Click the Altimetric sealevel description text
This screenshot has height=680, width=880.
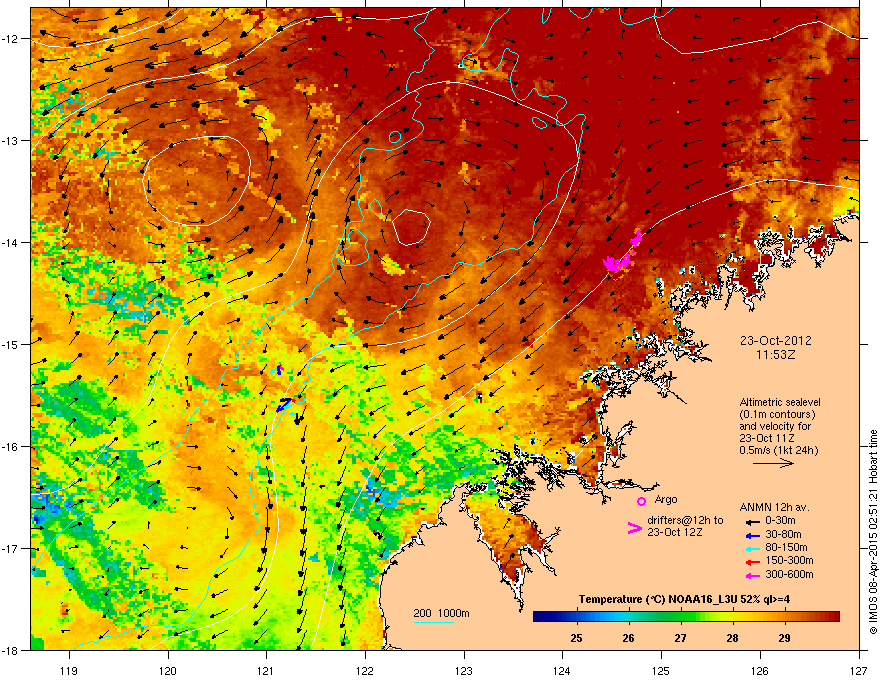tap(780, 426)
